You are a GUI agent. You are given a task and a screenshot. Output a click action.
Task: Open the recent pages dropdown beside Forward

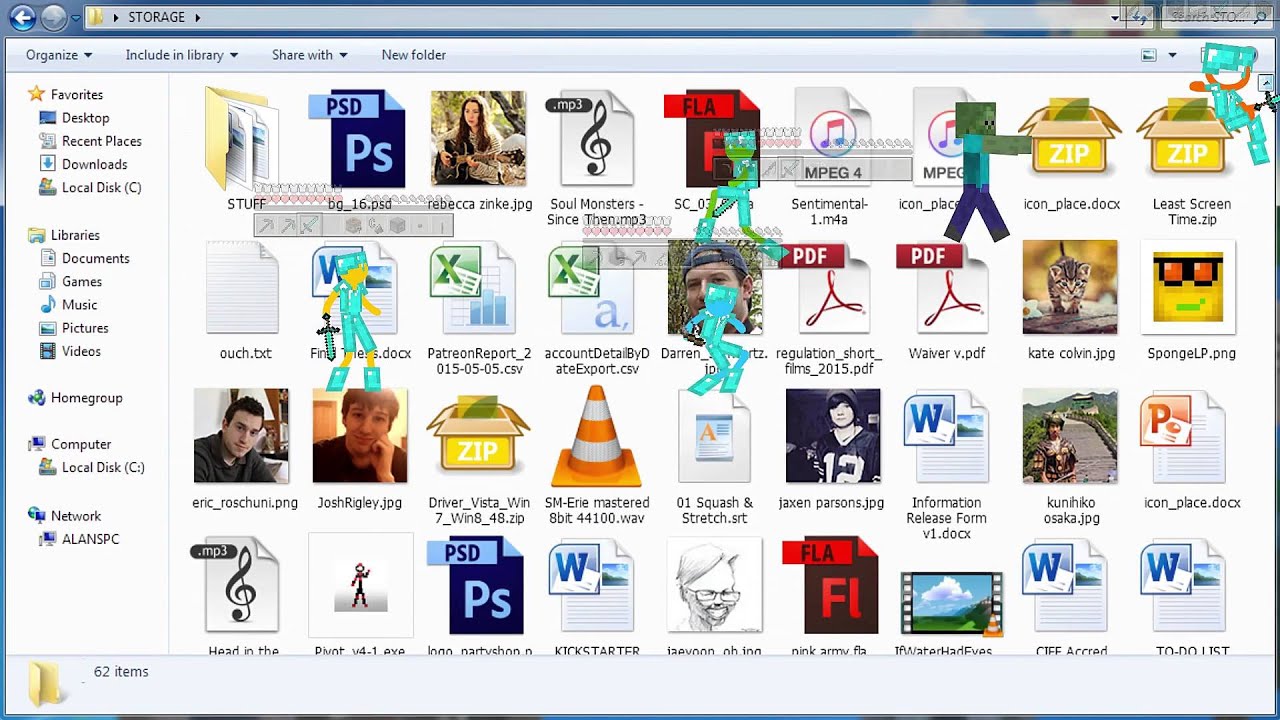click(x=74, y=18)
